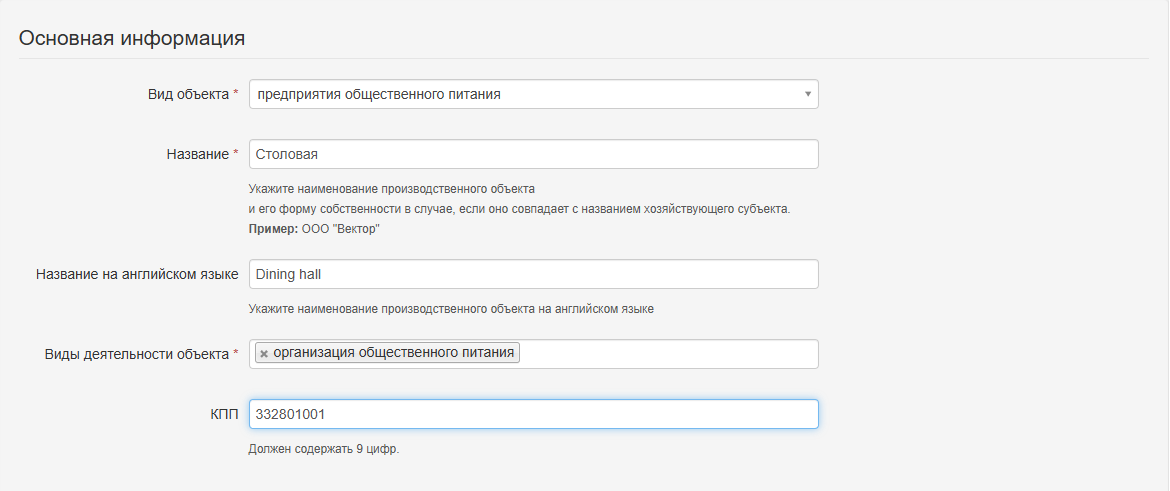The width and height of the screenshot is (1170, 491).
Task: Place cursor in the КПП field
Action: point(533,414)
